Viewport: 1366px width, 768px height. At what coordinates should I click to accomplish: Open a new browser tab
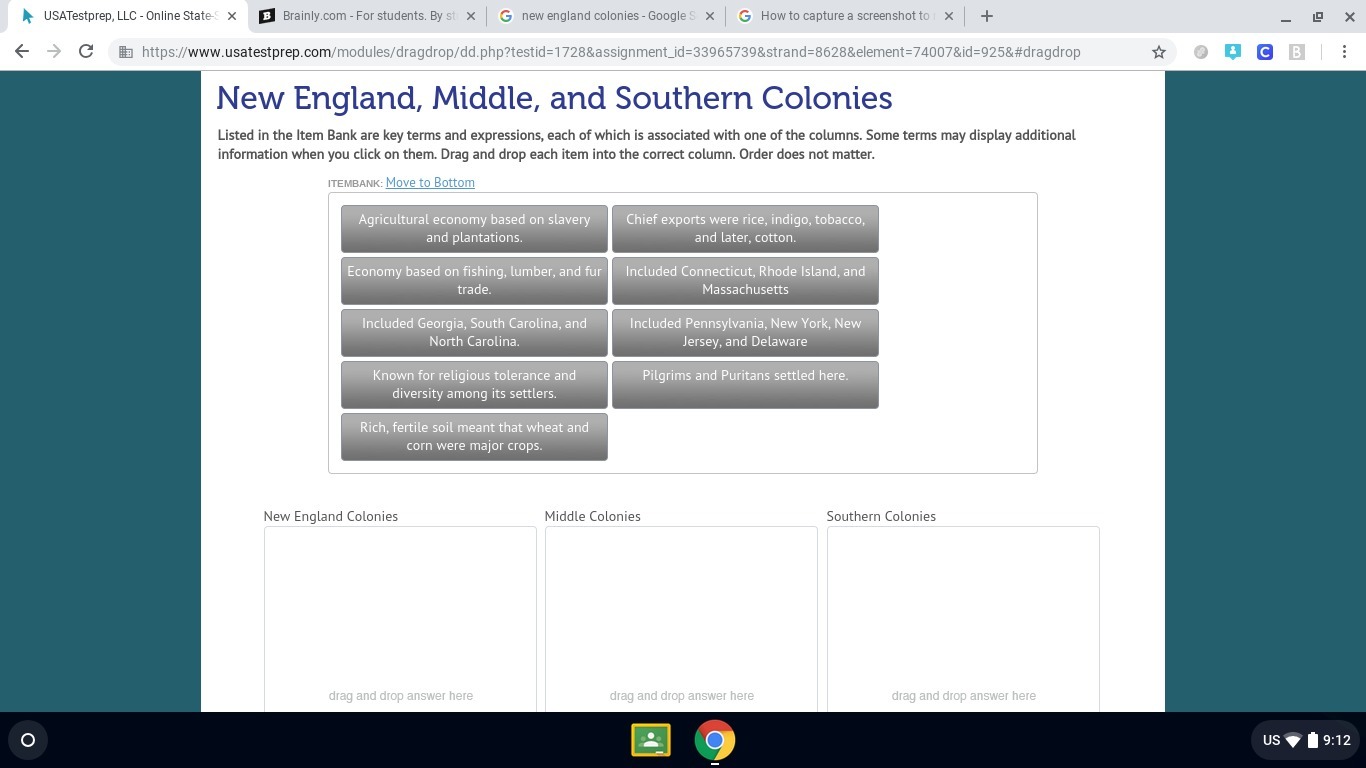(x=987, y=16)
